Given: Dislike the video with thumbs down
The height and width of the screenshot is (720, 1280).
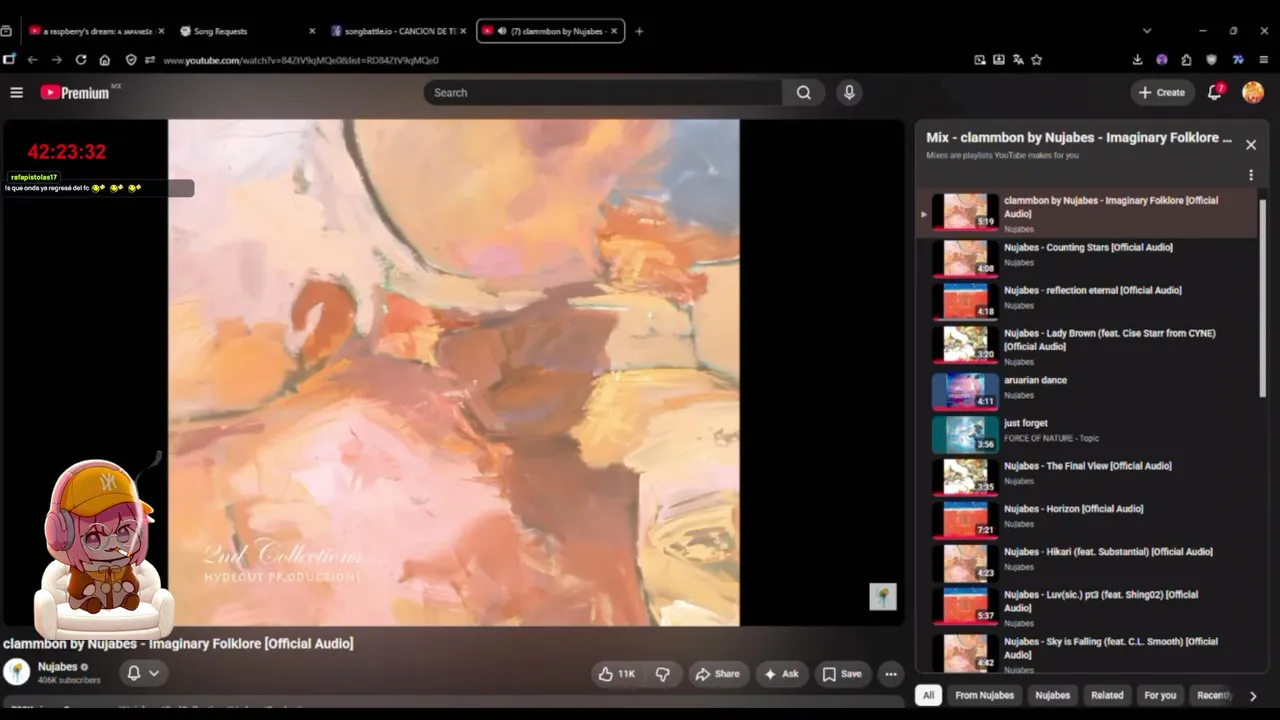Looking at the screenshot, I should pos(663,674).
